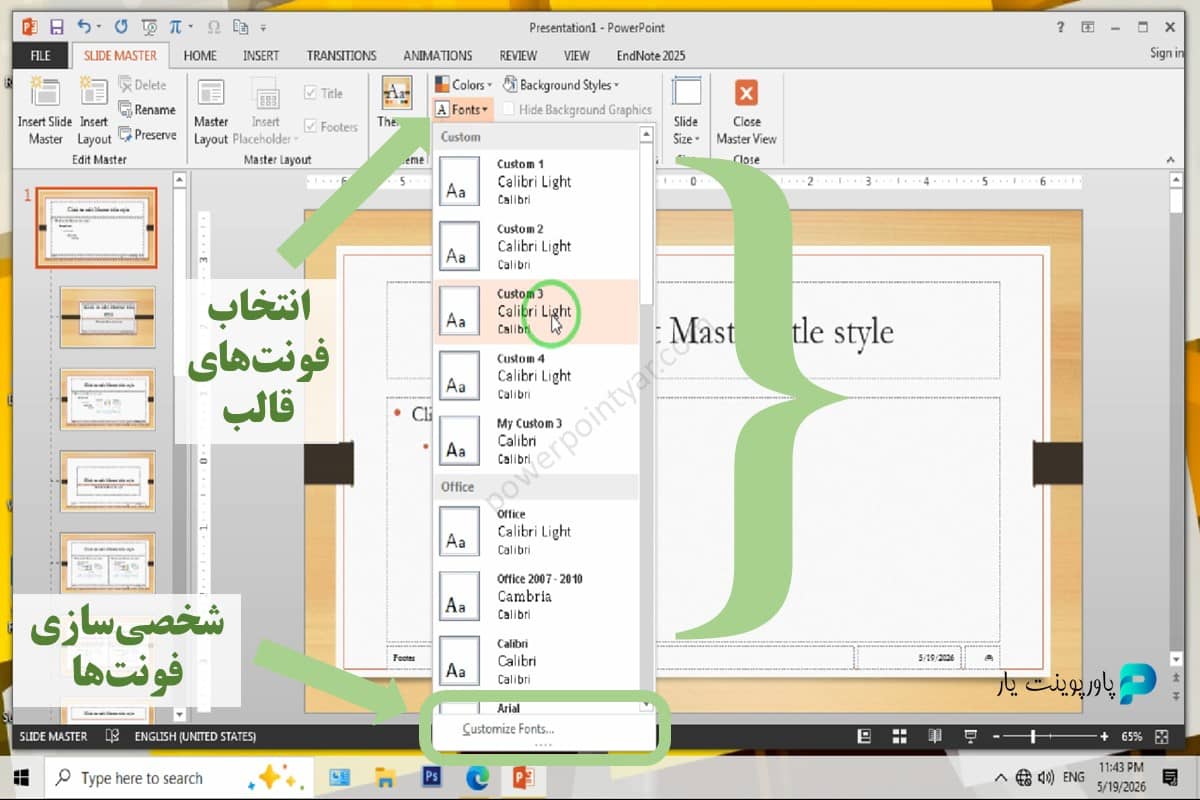Image resolution: width=1200 pixels, height=800 pixels.
Task: Click the 65% zoom level
Action: (1132, 736)
